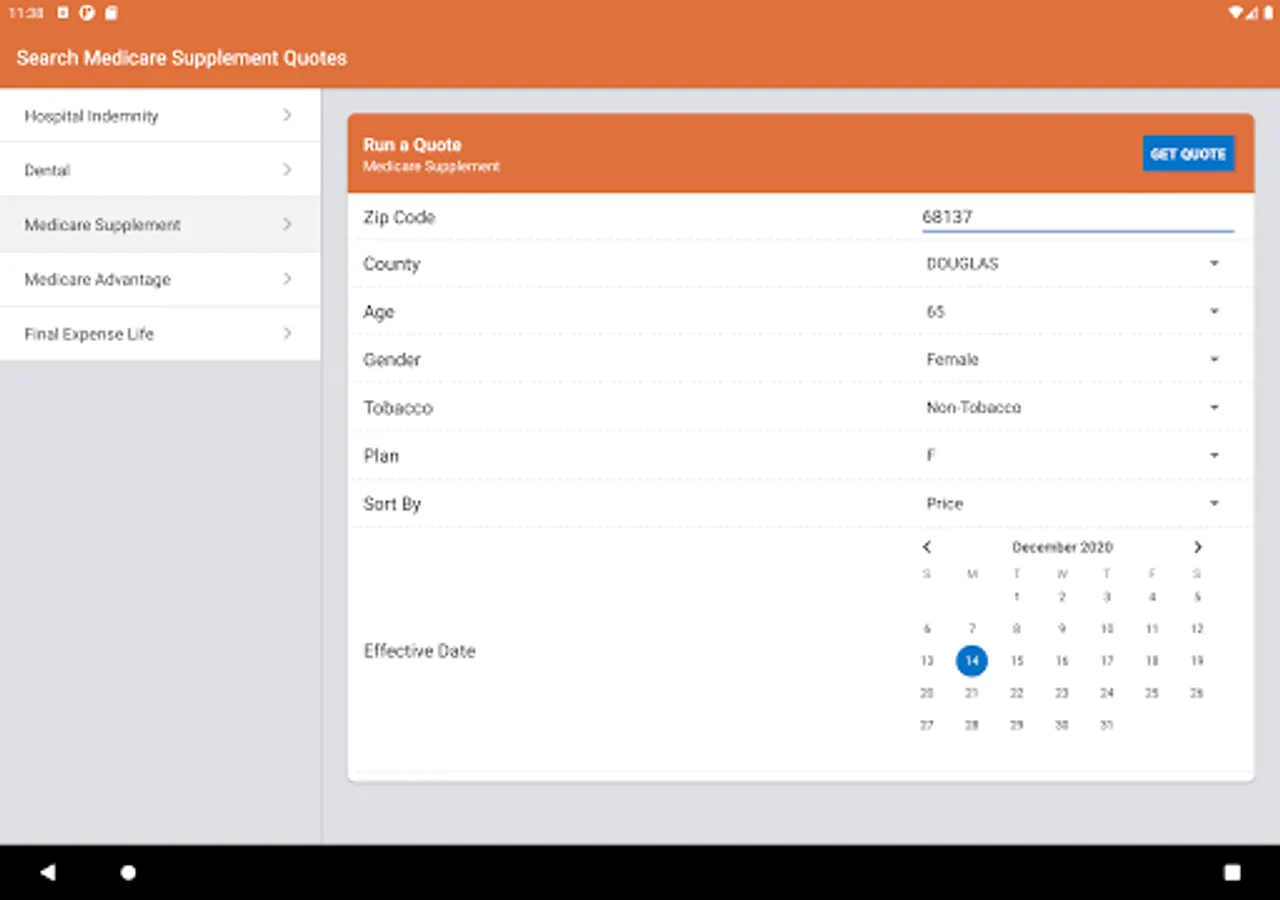Pick December 28 in calendar
Image resolution: width=1280 pixels, height=900 pixels.
point(972,725)
